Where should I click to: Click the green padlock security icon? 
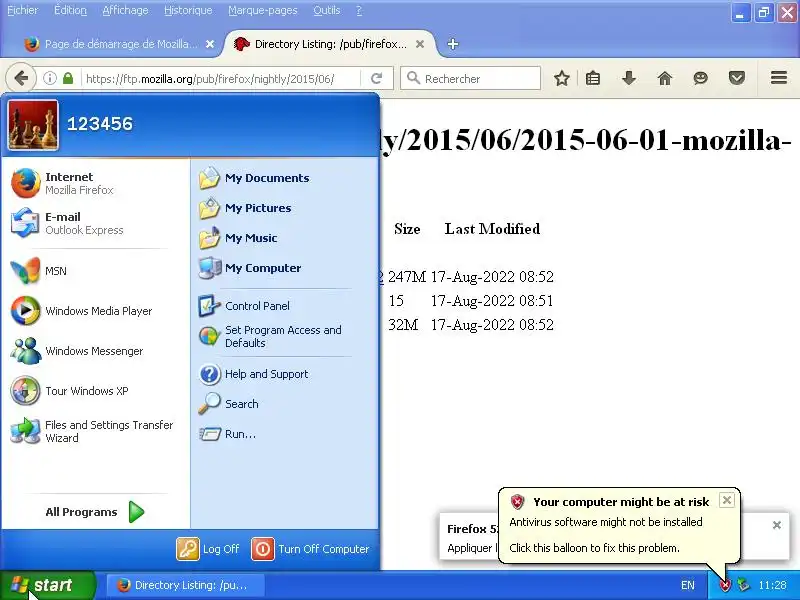point(68,79)
